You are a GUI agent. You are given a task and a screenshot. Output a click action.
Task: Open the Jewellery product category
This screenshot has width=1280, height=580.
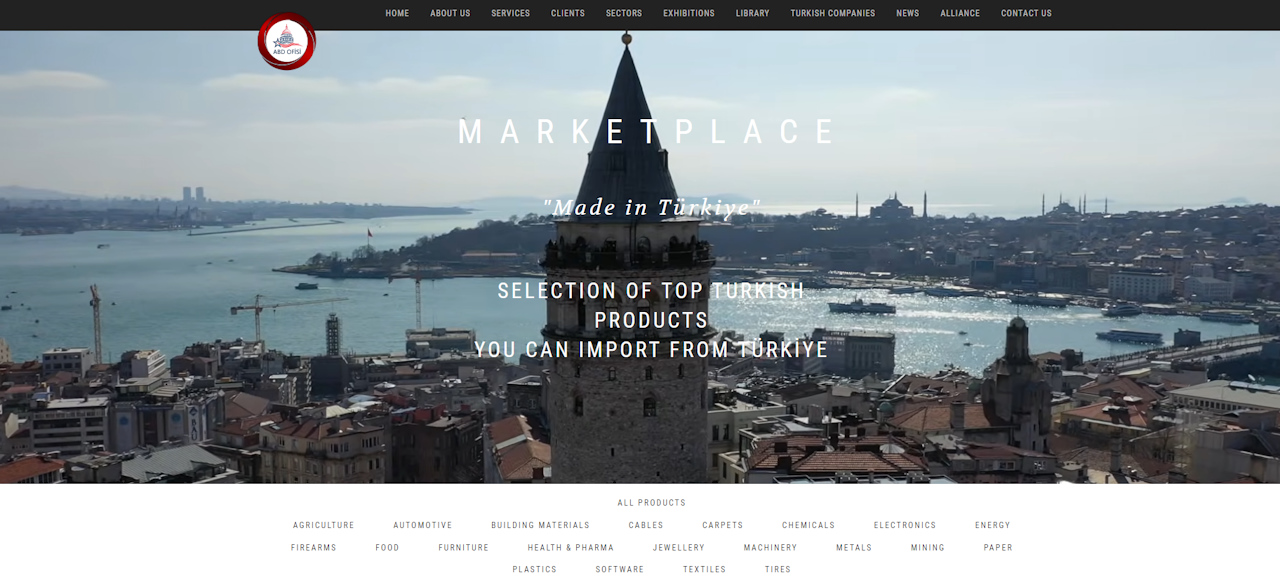[x=679, y=548]
